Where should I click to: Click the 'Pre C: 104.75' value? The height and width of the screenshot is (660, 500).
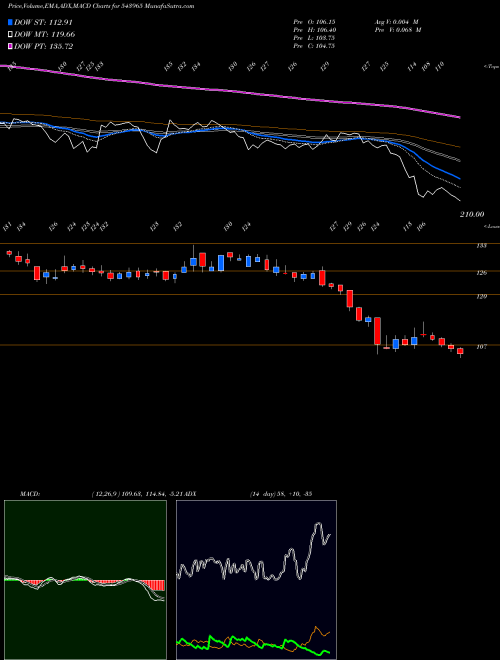[314, 46]
